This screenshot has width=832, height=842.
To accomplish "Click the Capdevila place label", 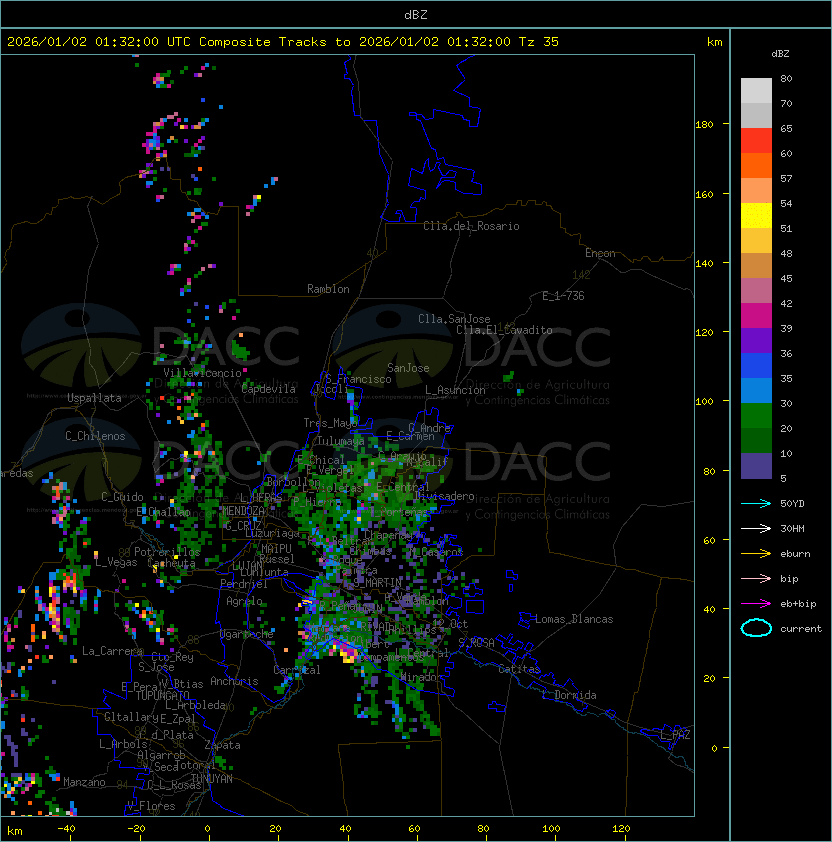I will pyautogui.click(x=269, y=389).
